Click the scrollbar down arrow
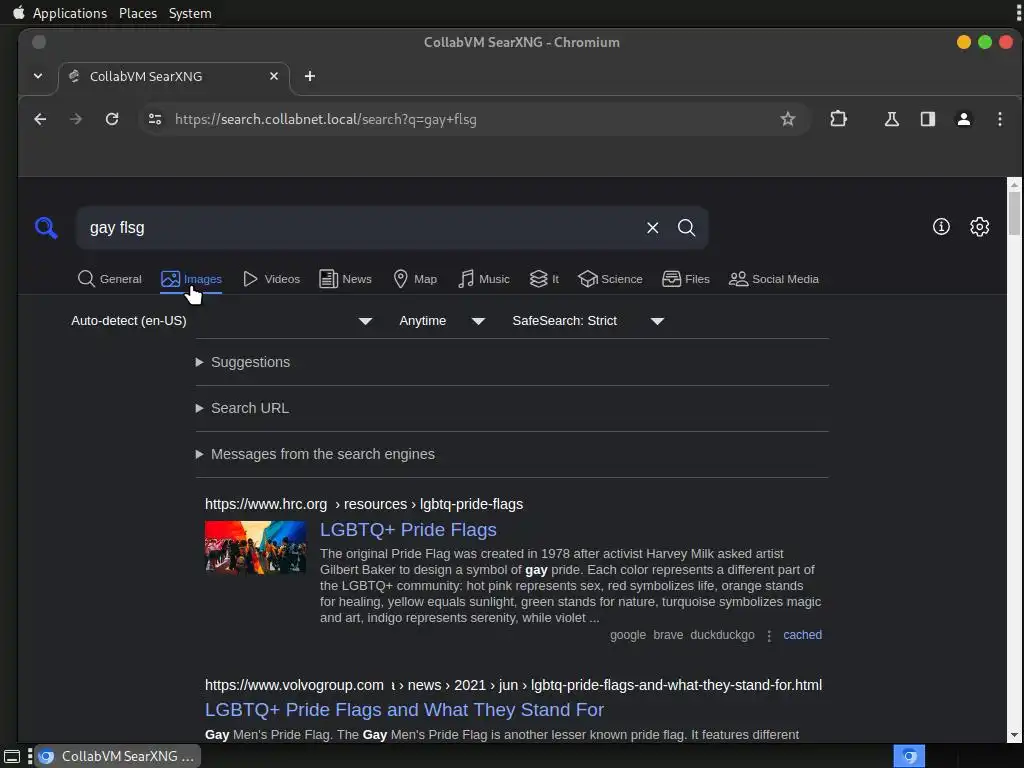 pyautogui.click(x=1014, y=735)
